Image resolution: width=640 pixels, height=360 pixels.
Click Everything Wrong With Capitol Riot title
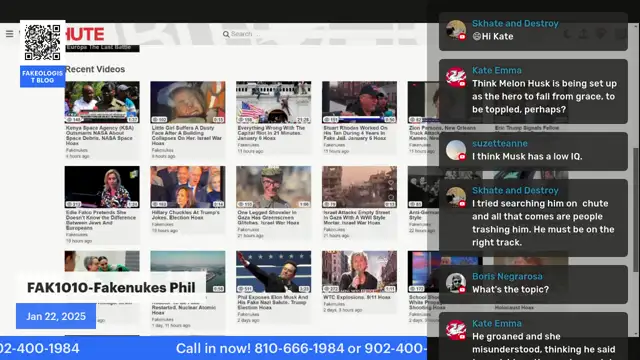click(271, 133)
